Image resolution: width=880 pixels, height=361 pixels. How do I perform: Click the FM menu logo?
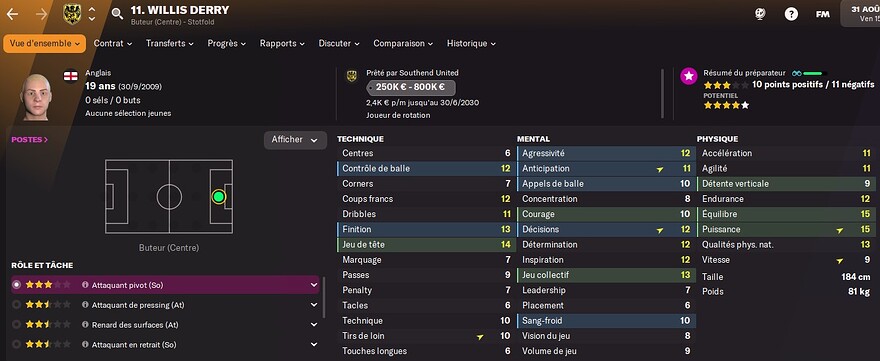click(x=822, y=15)
